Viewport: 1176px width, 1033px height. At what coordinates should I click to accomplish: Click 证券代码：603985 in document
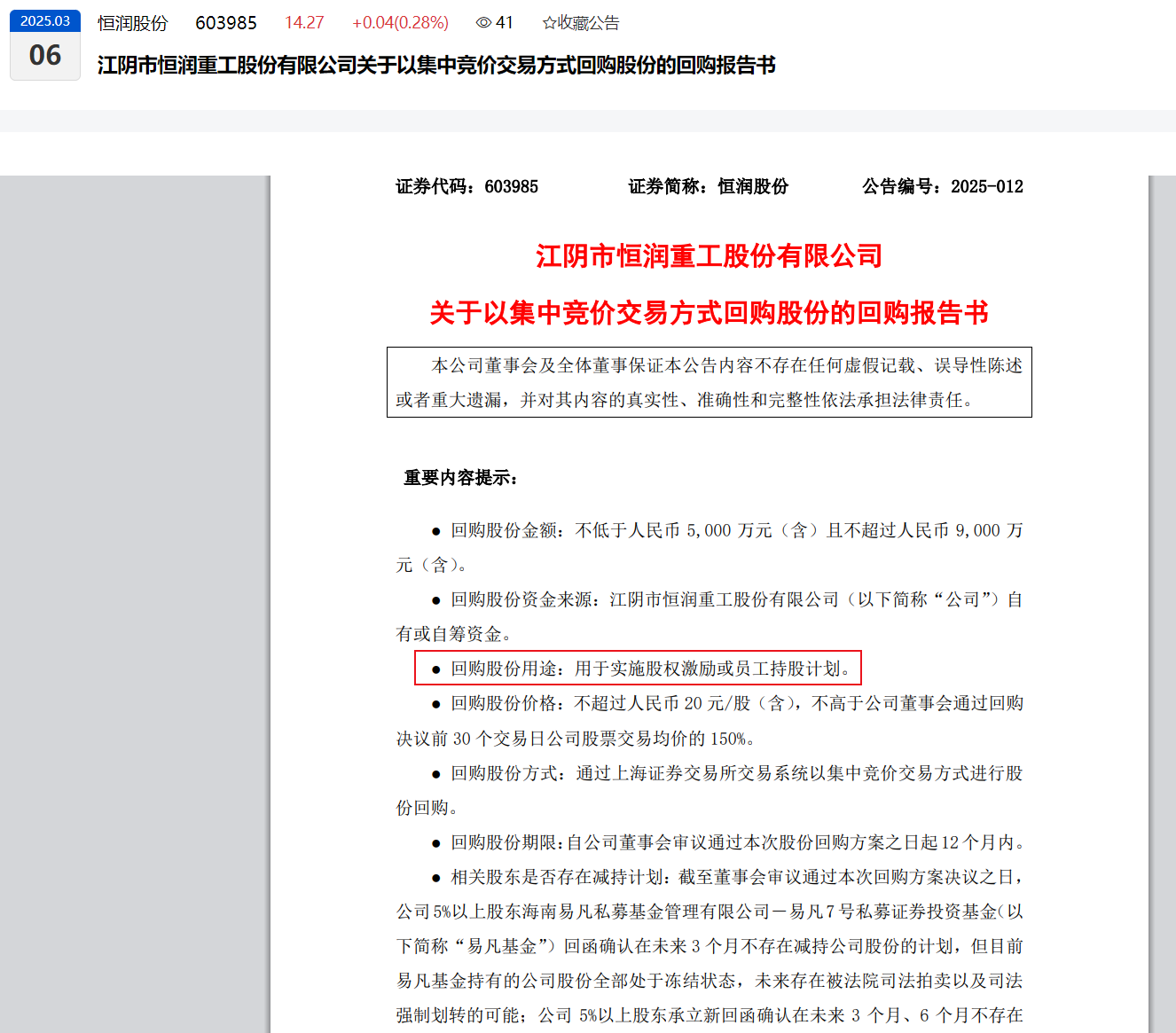466,186
